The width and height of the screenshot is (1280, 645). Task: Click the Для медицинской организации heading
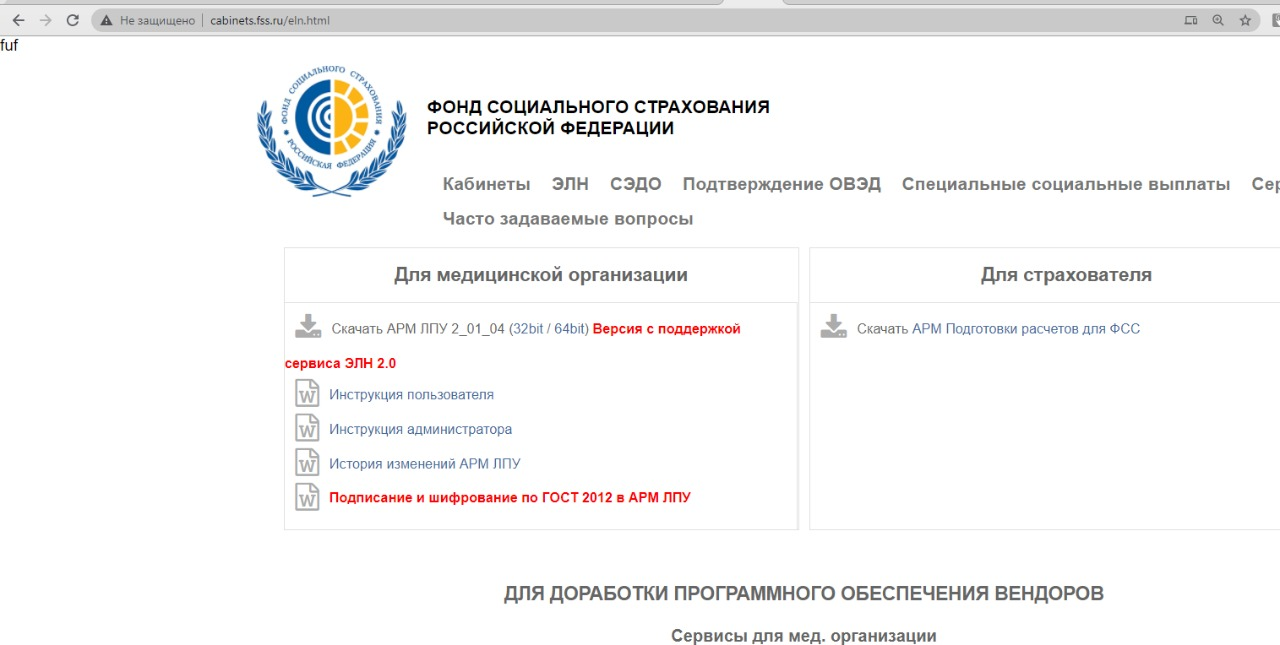(541, 275)
